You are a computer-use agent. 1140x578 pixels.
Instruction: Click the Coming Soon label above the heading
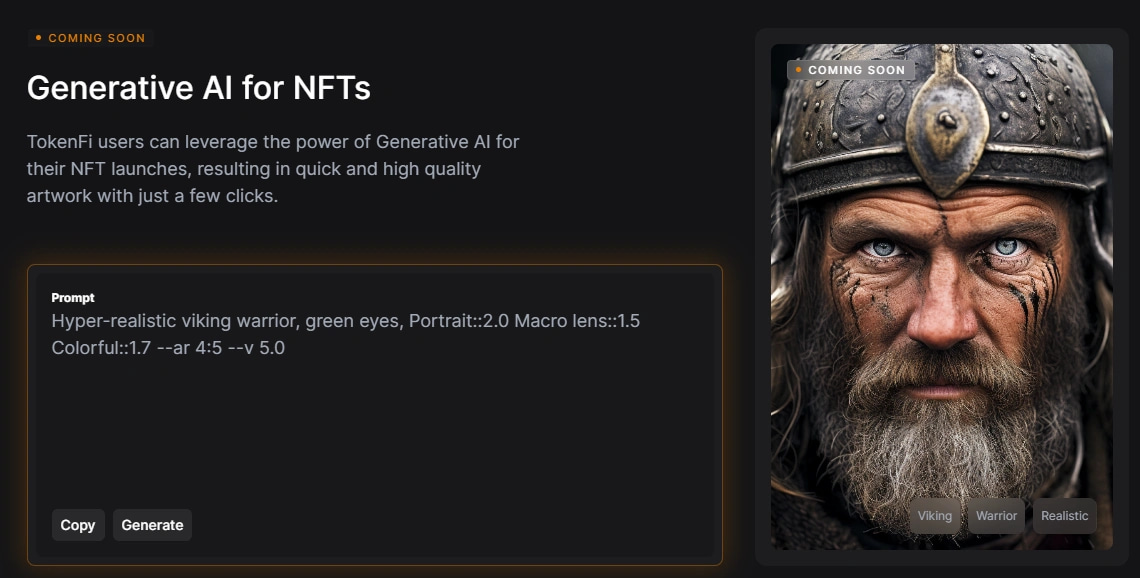click(96, 38)
